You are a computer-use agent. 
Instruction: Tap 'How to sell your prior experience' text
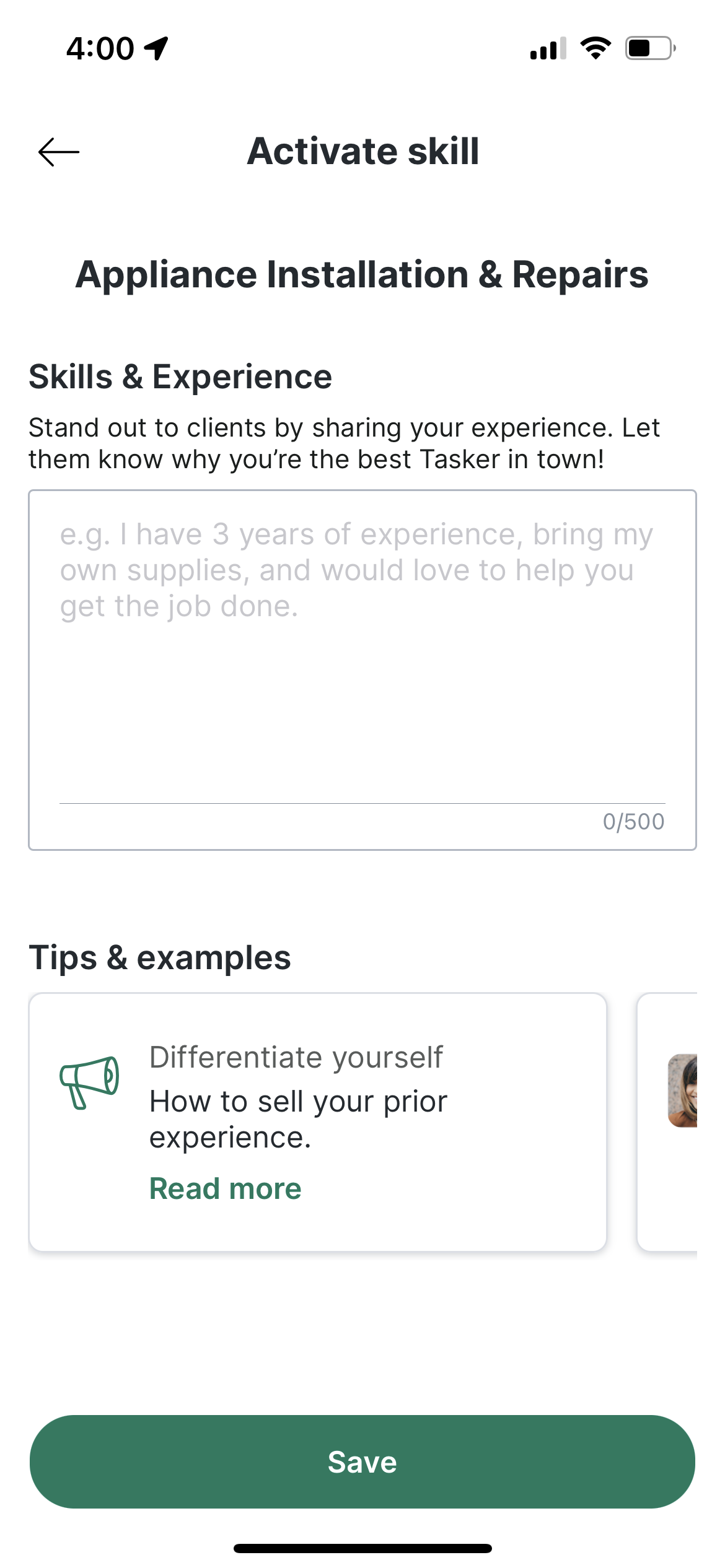(x=298, y=1119)
